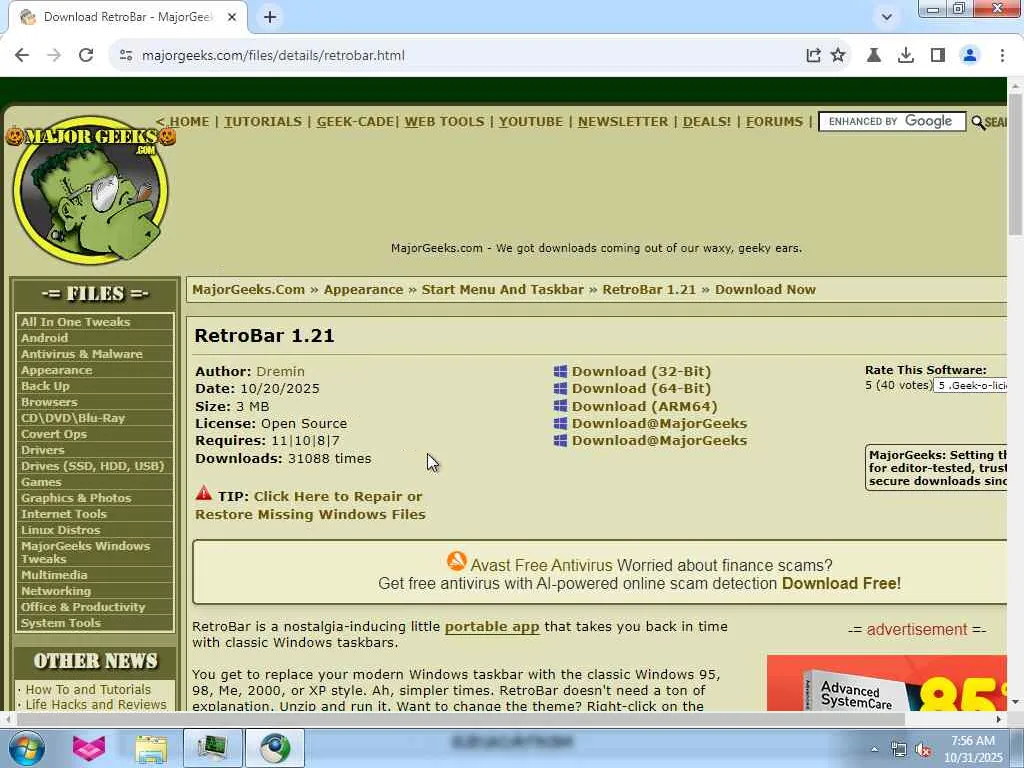Click the address bar URL

point(273,56)
